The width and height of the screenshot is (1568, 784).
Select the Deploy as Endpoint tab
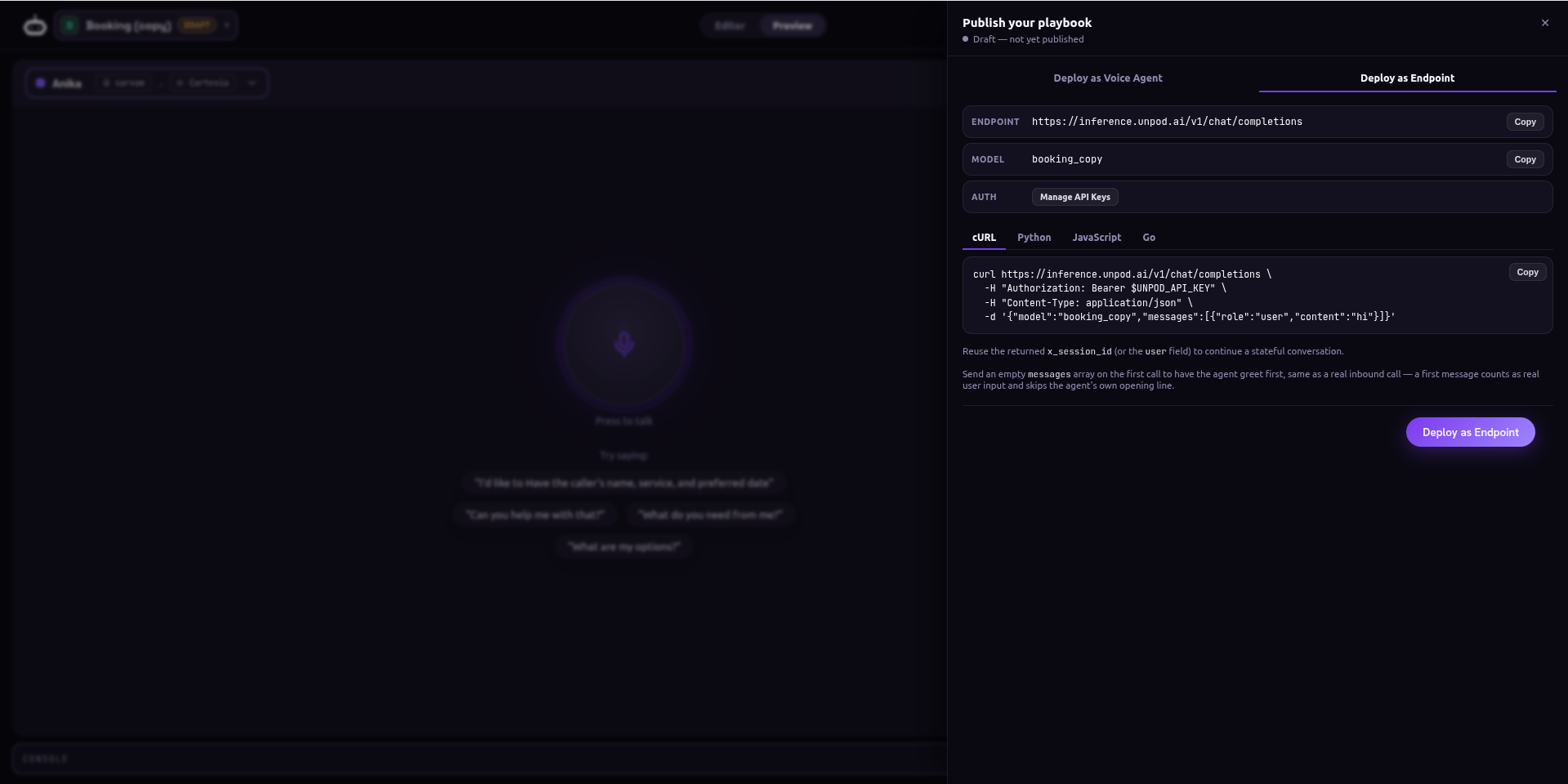point(1407,78)
